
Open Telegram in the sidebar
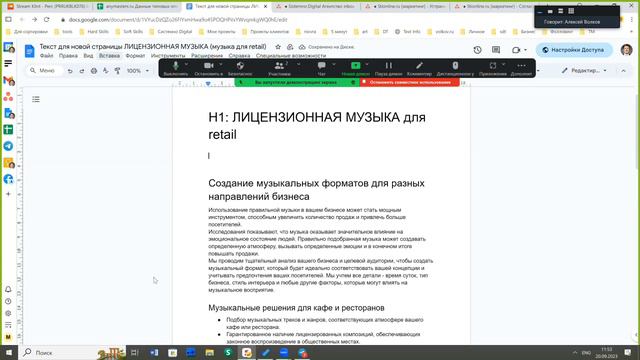coord(8,146)
